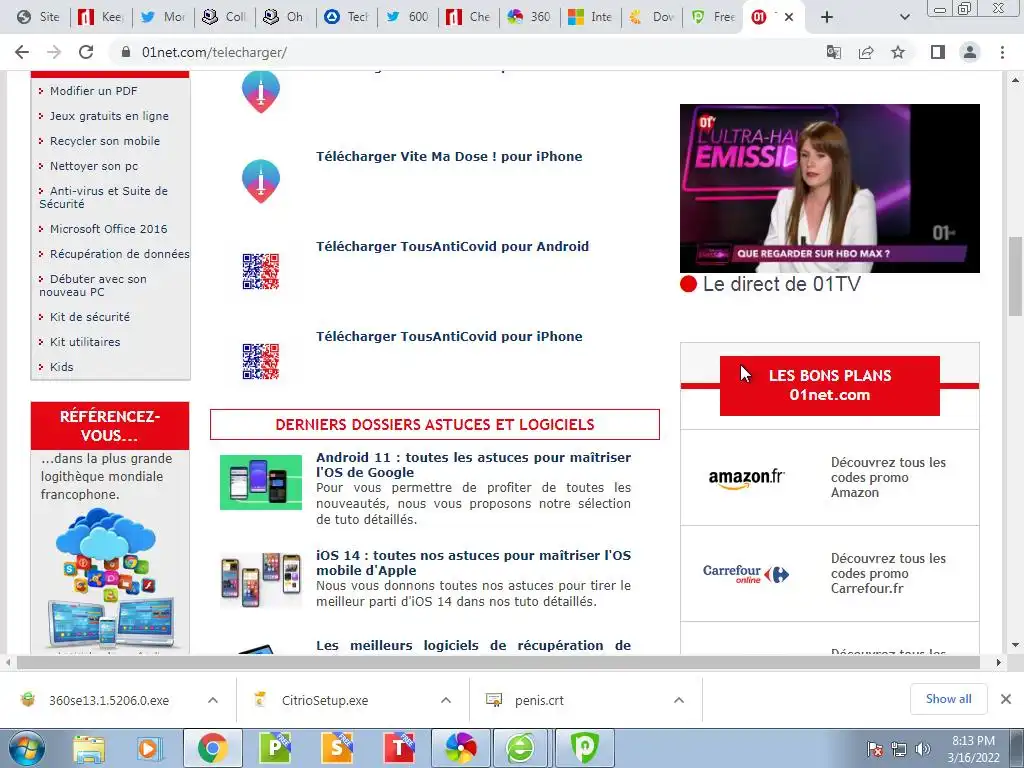
Task: Open Télécharger TousAntiCovid pour Android link
Action: [x=452, y=246]
